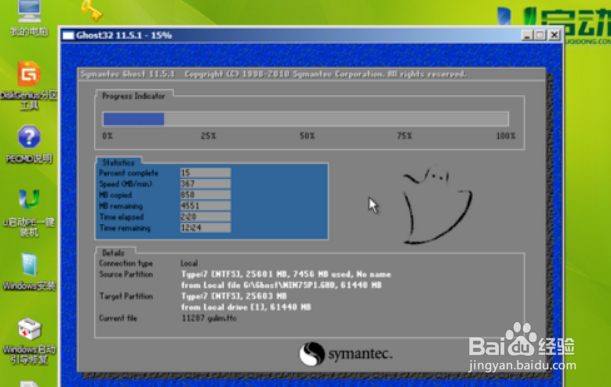Click the Ghost progress bar
Image resolution: width=611 pixels, height=387 pixels.
306,119
